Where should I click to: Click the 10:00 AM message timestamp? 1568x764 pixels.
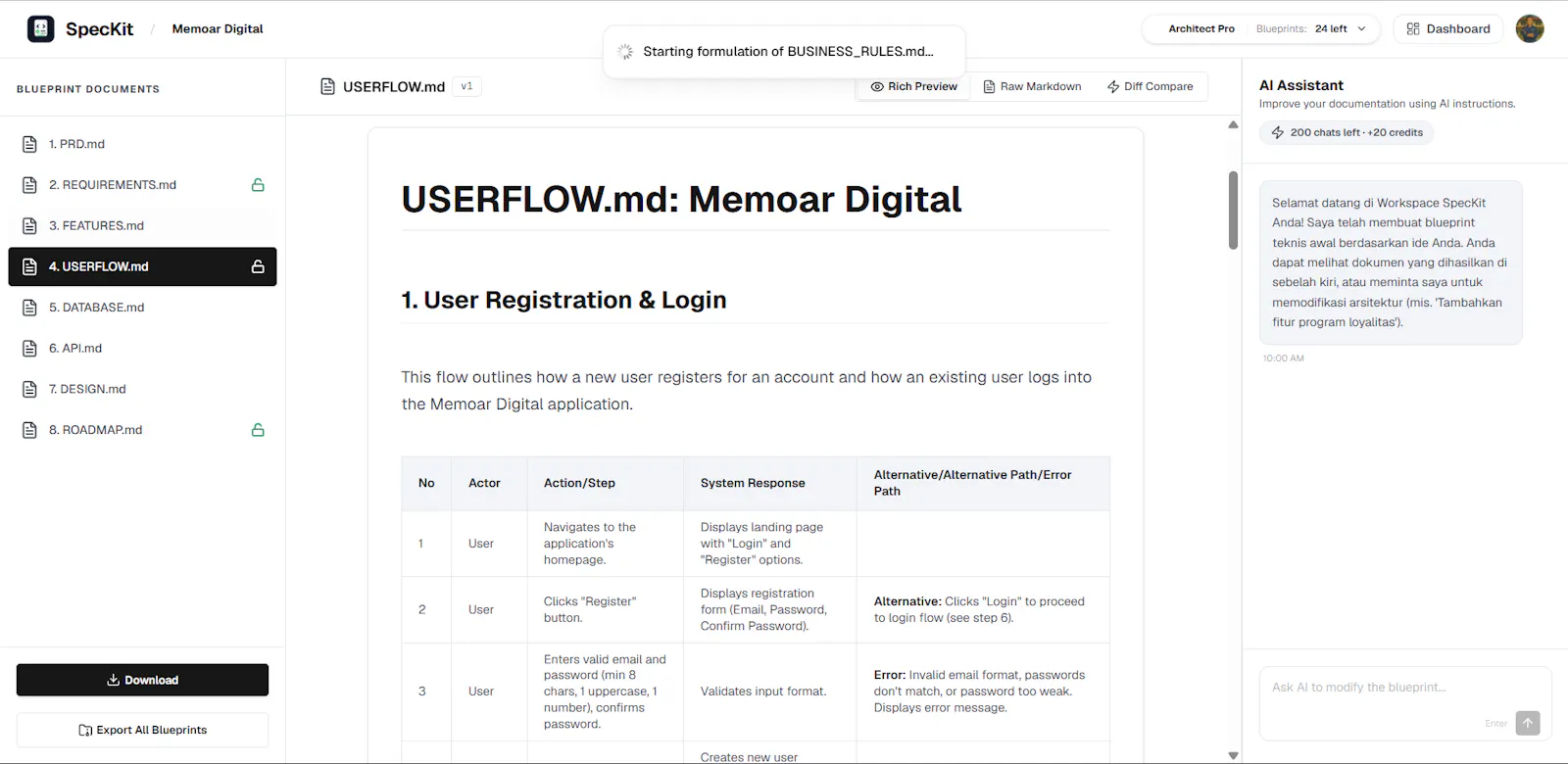tap(1283, 358)
